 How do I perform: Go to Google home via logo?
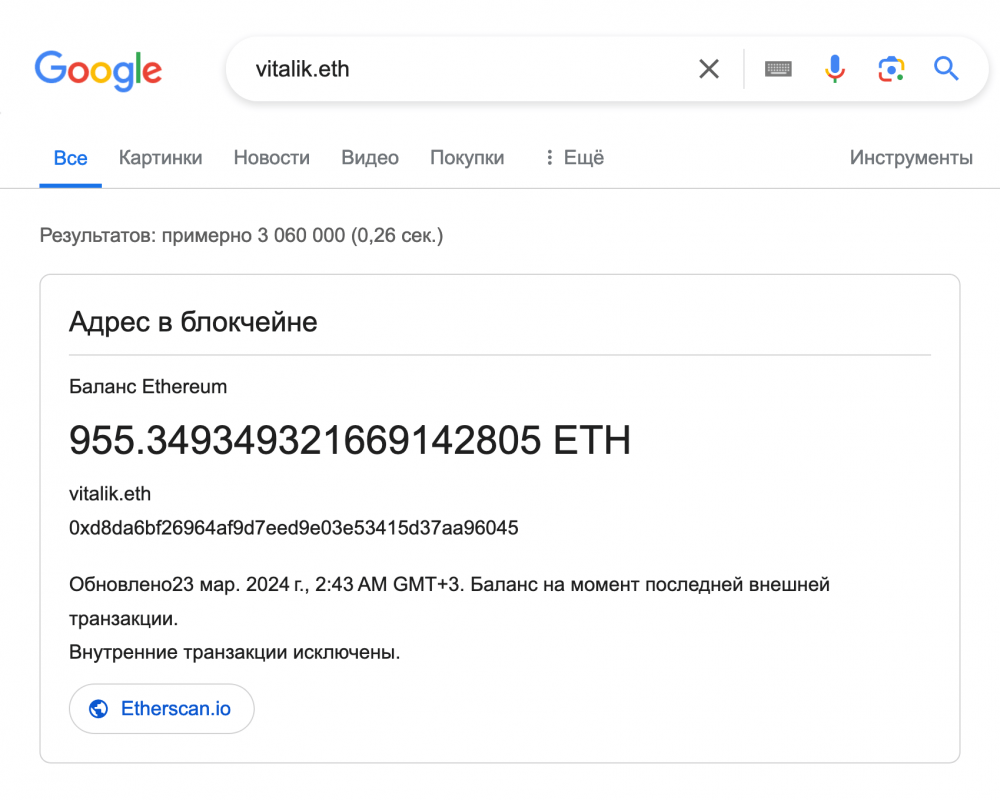tap(98, 70)
